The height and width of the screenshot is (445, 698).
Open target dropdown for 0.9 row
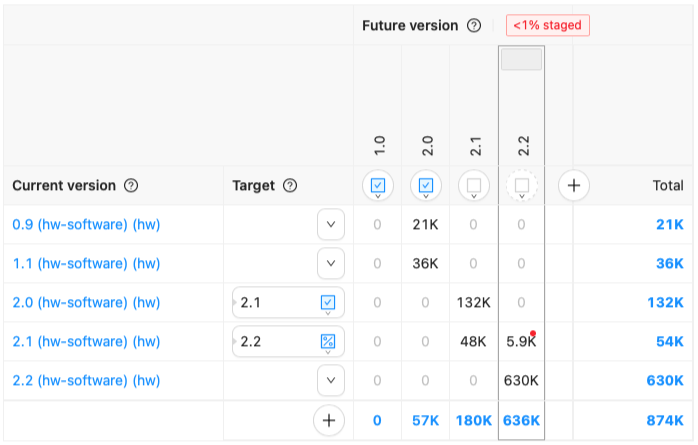point(331,224)
